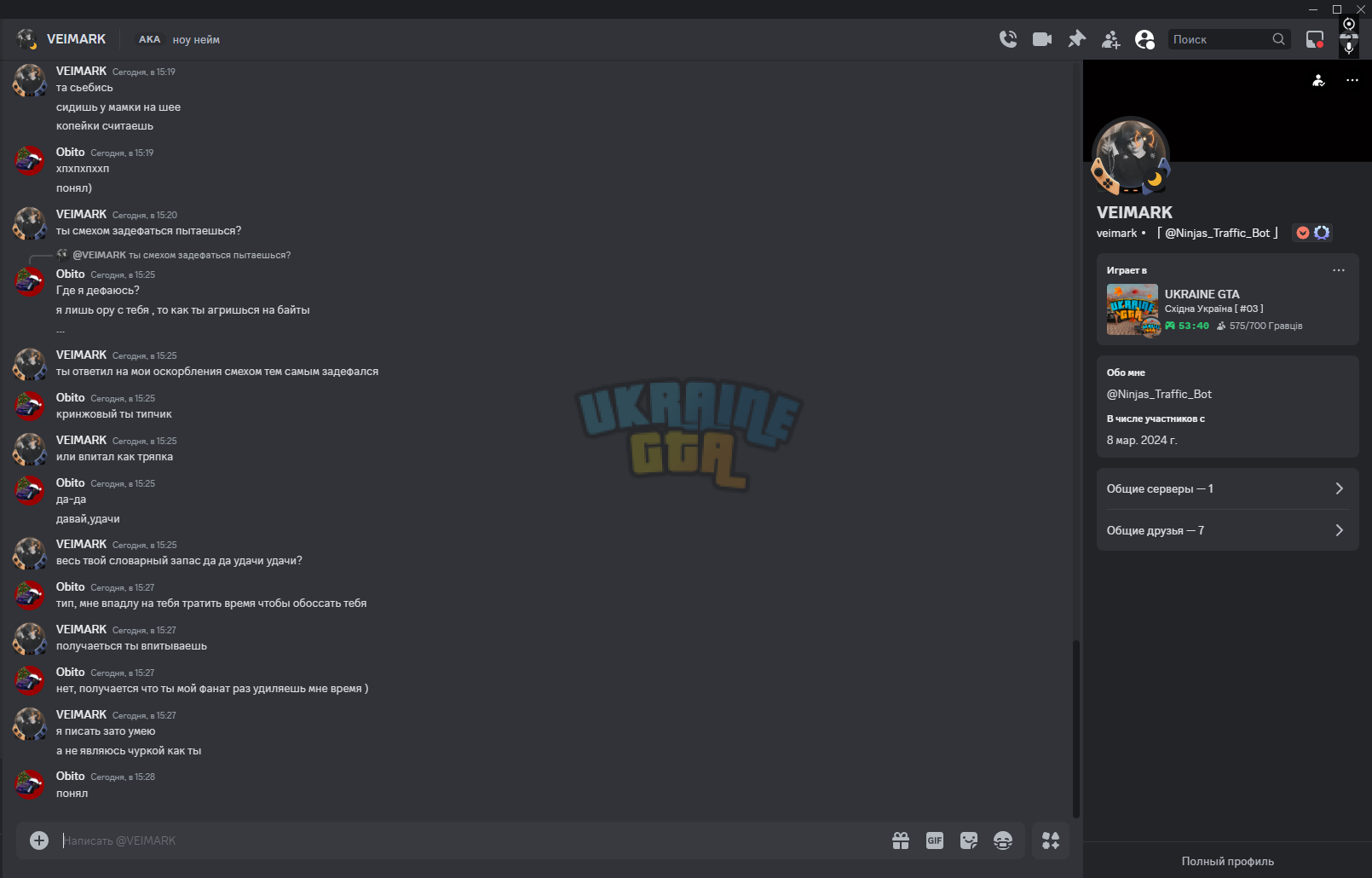Click VEIMARK avatar on 15:20 message
The width and height of the screenshot is (1372, 878).
point(29,223)
